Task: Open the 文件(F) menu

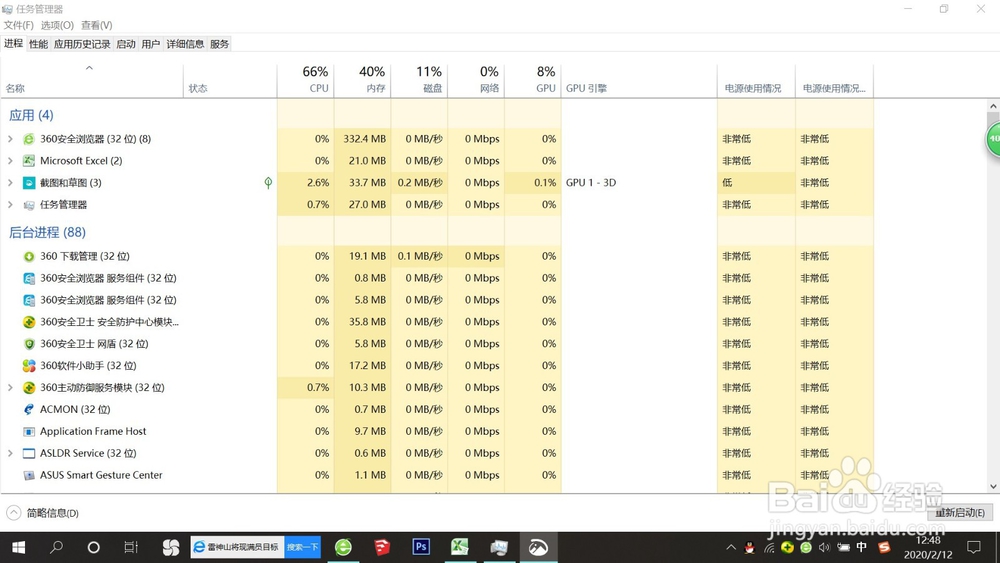Action: [18, 25]
